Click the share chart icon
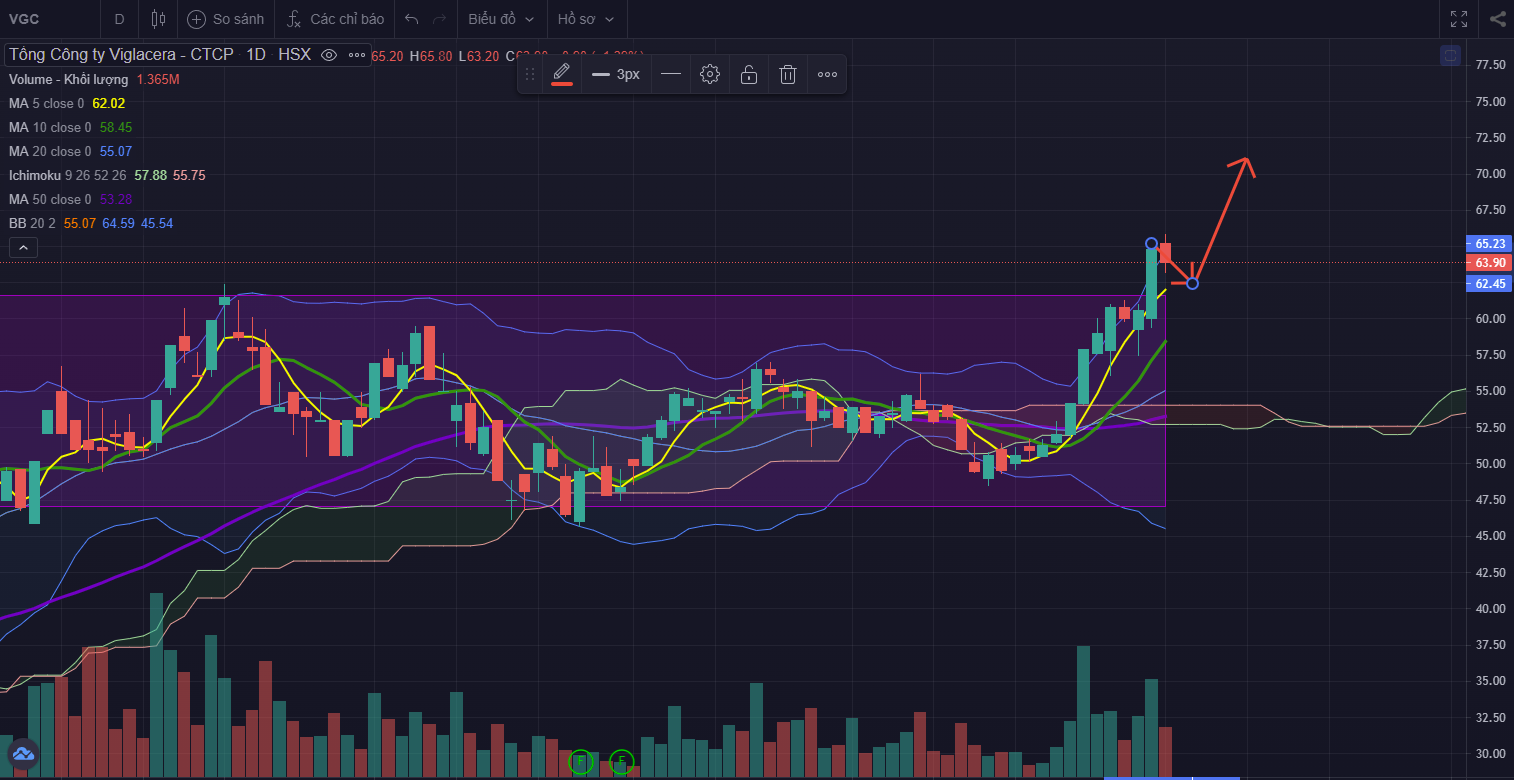The width and height of the screenshot is (1514, 780). tap(1497, 19)
